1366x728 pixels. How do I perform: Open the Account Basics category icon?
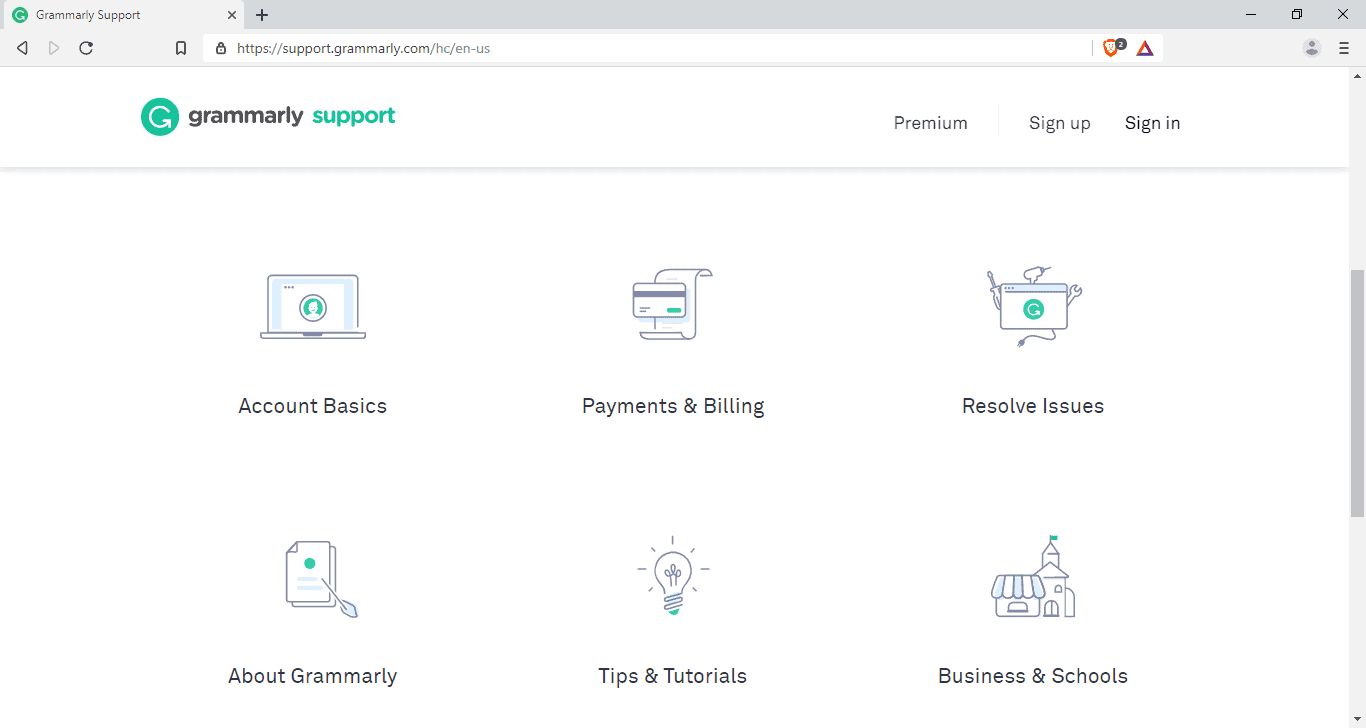[x=313, y=305]
